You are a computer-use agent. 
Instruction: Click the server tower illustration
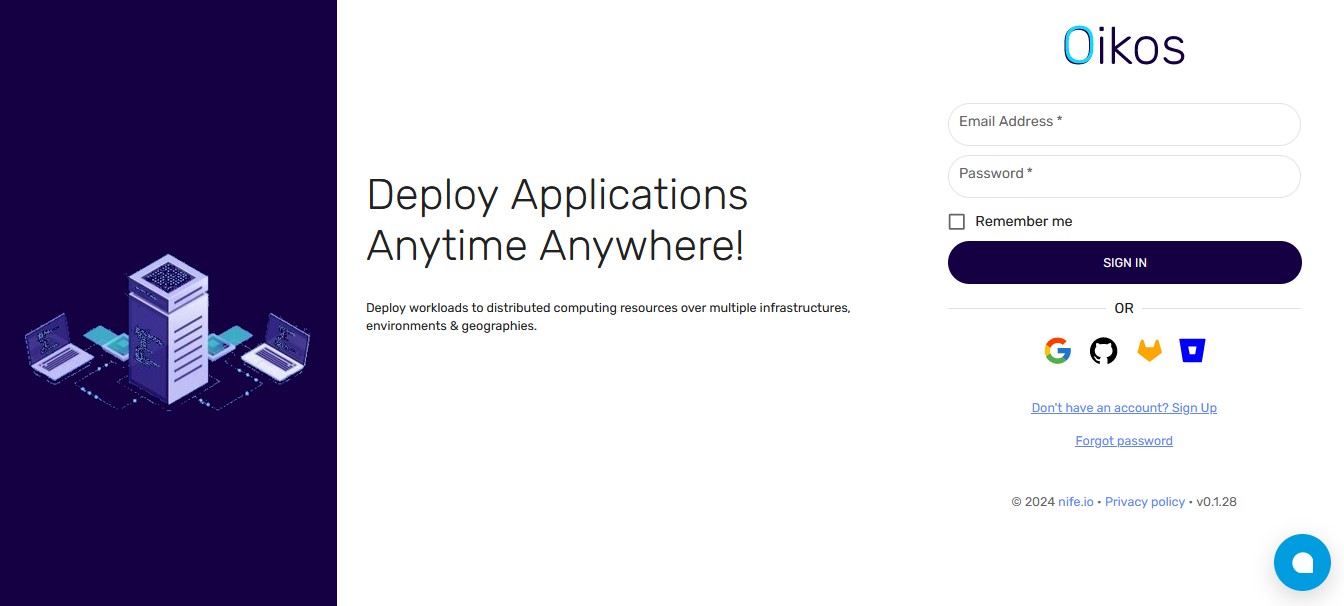167,328
